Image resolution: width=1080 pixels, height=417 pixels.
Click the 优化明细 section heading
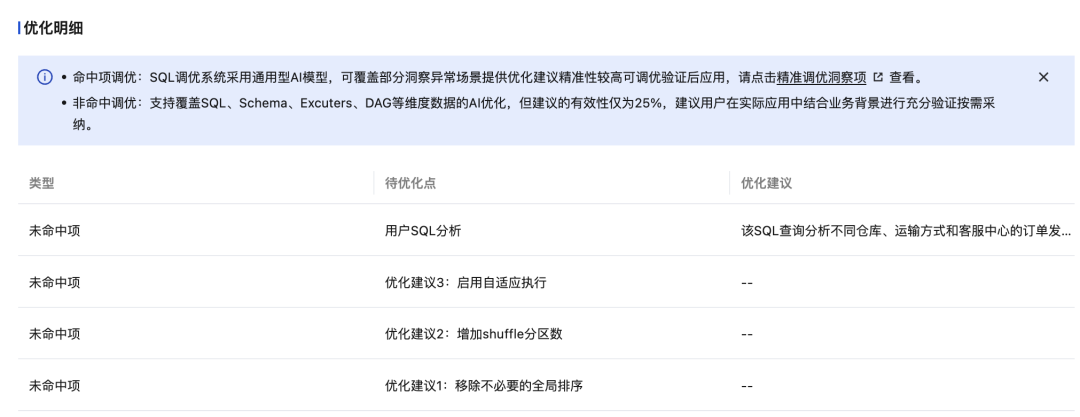click(53, 28)
